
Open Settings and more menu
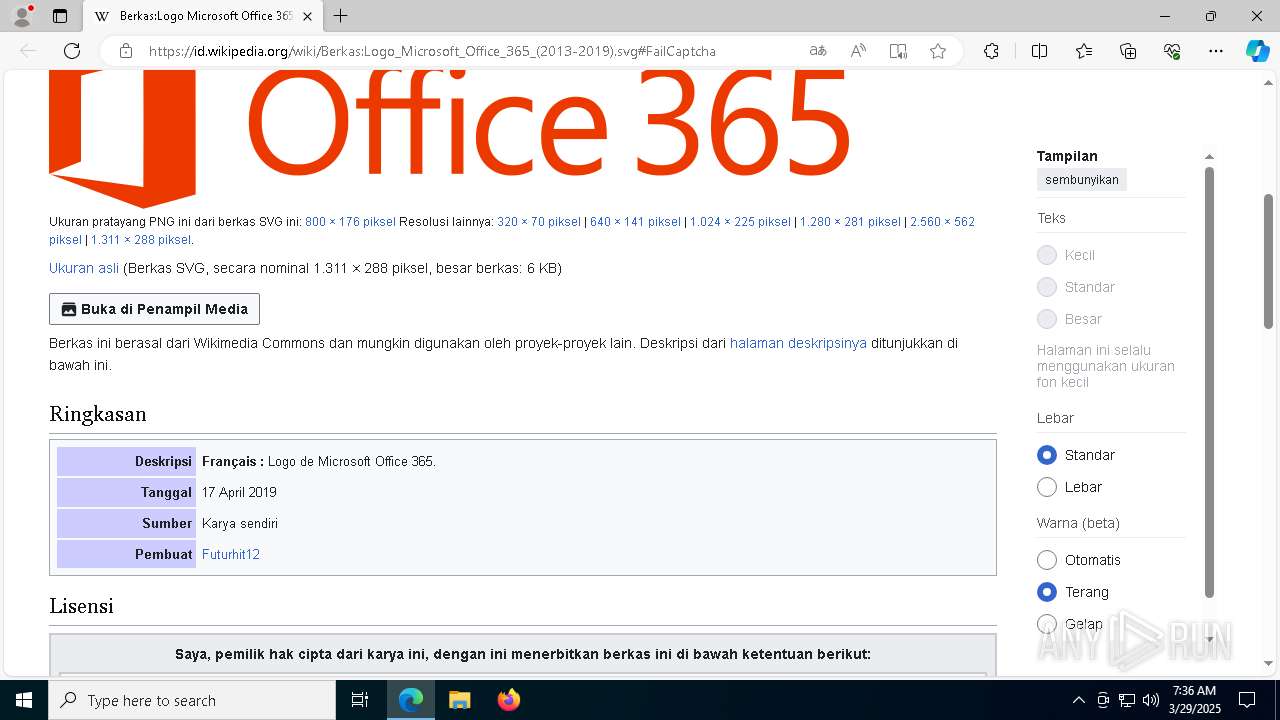[x=1216, y=51]
